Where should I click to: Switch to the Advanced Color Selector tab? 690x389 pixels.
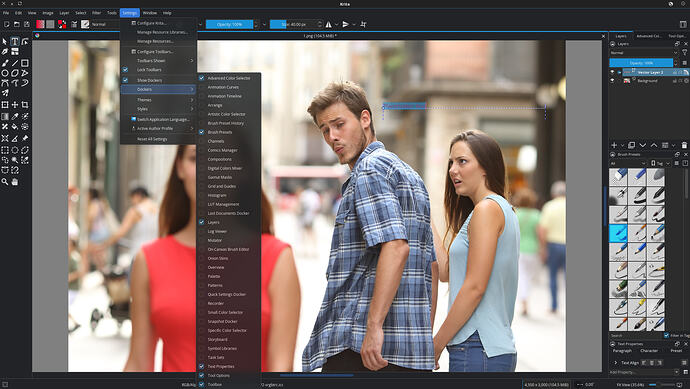point(649,36)
